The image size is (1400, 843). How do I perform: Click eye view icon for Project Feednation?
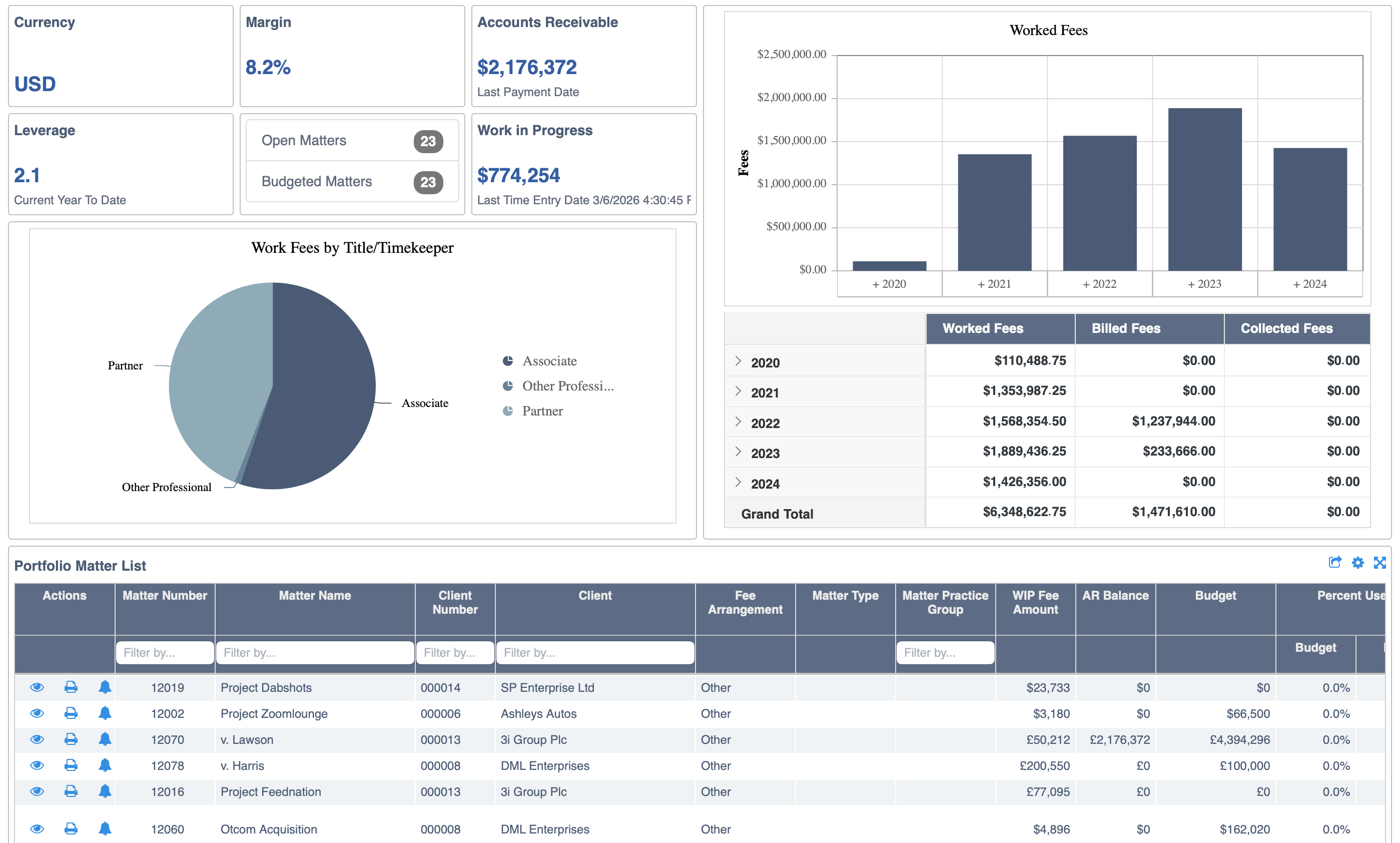37,792
